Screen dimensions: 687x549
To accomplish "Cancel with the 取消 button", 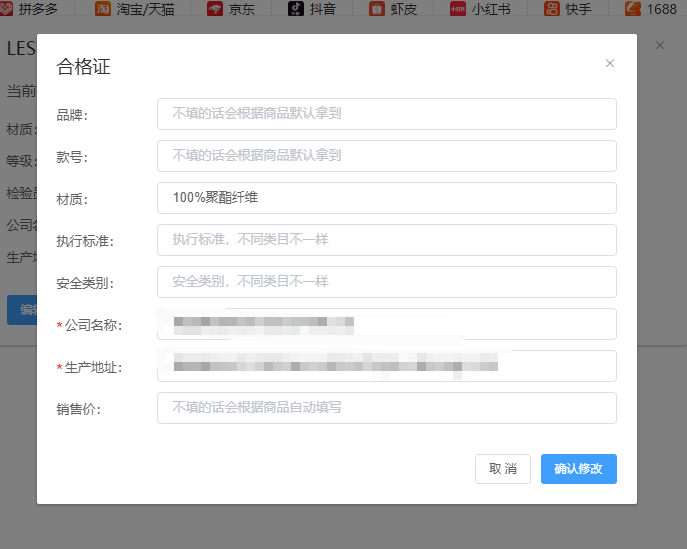I will (x=503, y=469).
